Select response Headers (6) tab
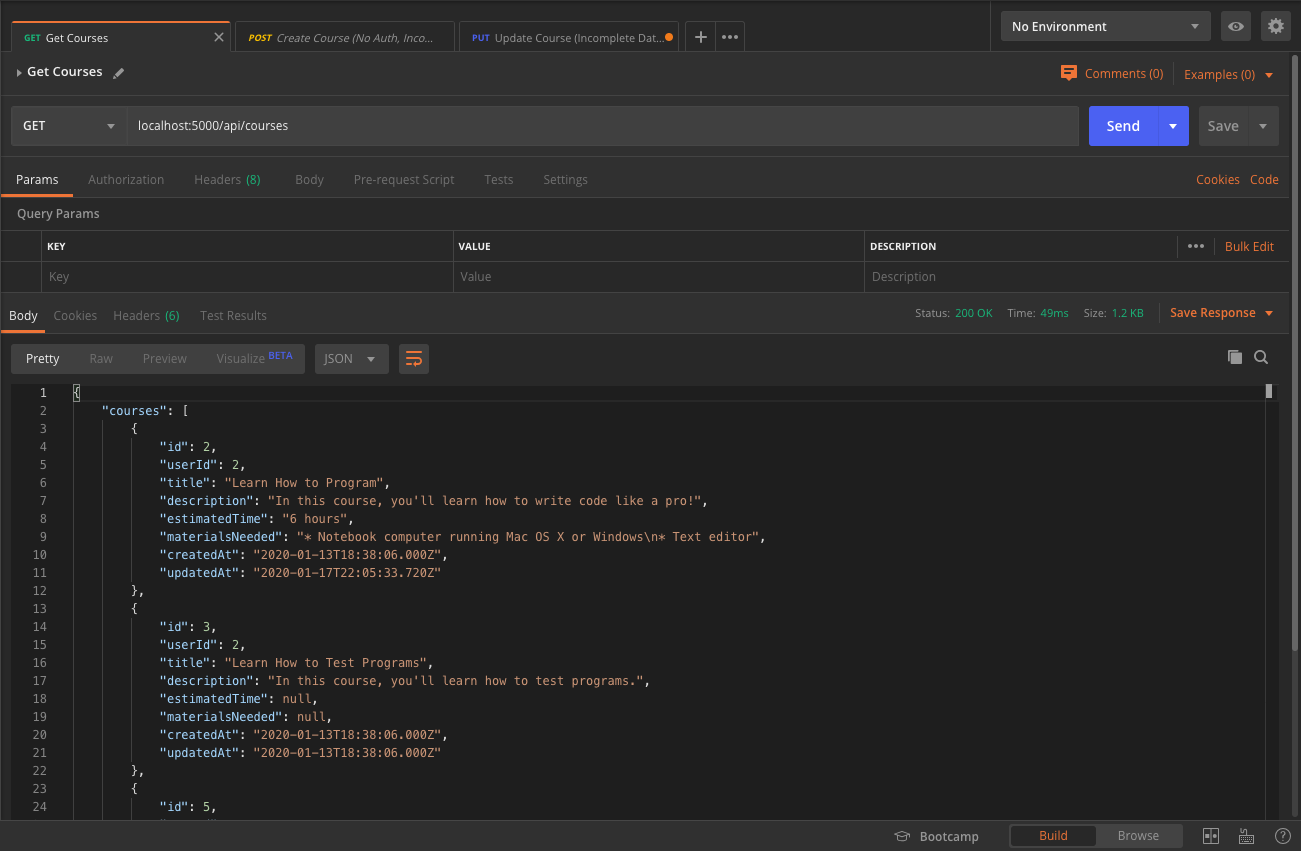Image resolution: width=1301 pixels, height=851 pixels. click(146, 315)
